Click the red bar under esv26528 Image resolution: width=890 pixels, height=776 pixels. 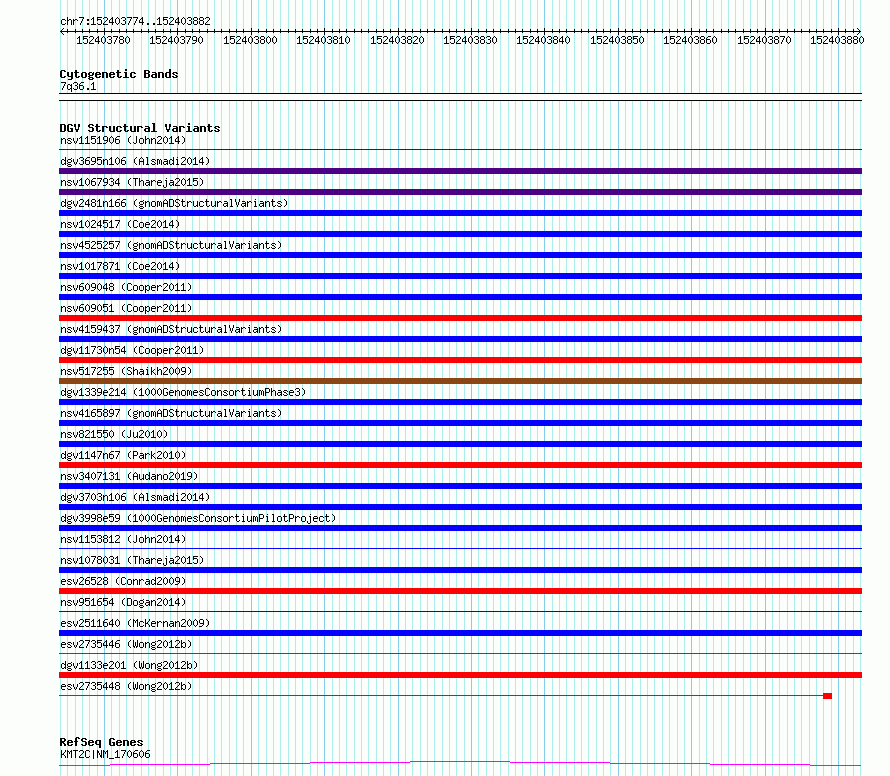(x=460, y=591)
